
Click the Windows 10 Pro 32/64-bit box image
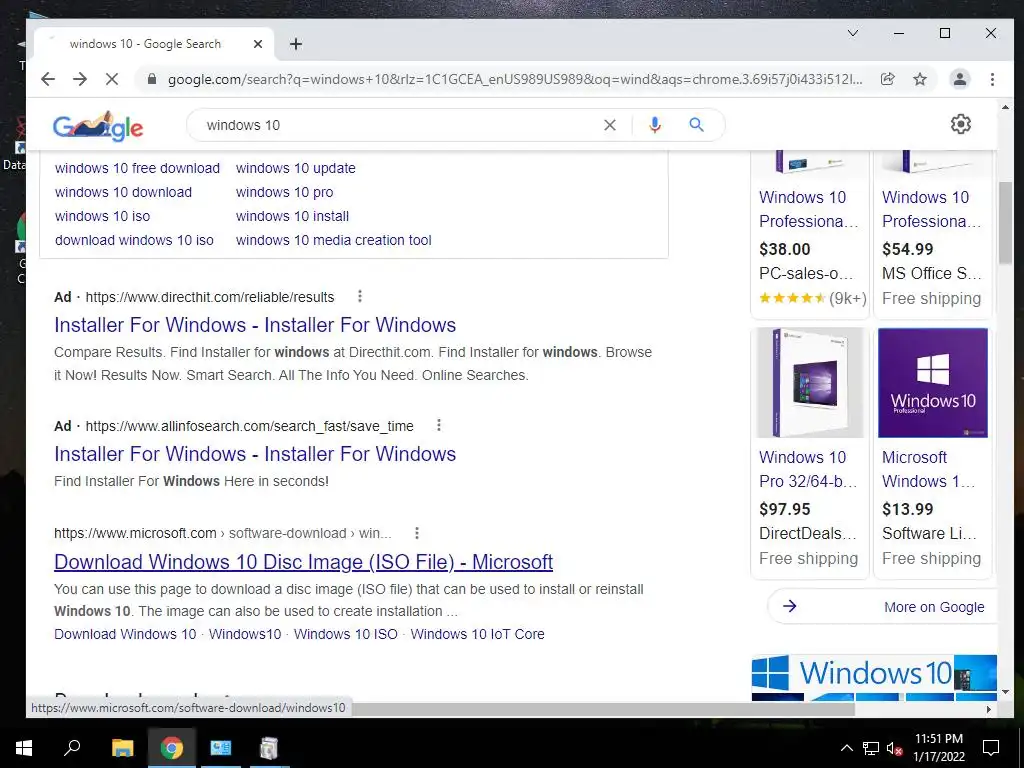[810, 383]
